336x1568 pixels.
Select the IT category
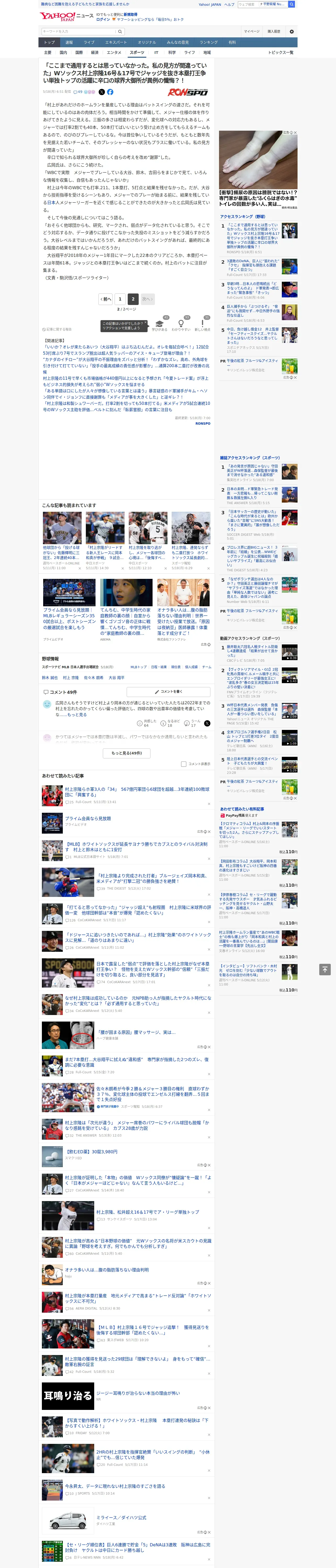click(x=156, y=52)
